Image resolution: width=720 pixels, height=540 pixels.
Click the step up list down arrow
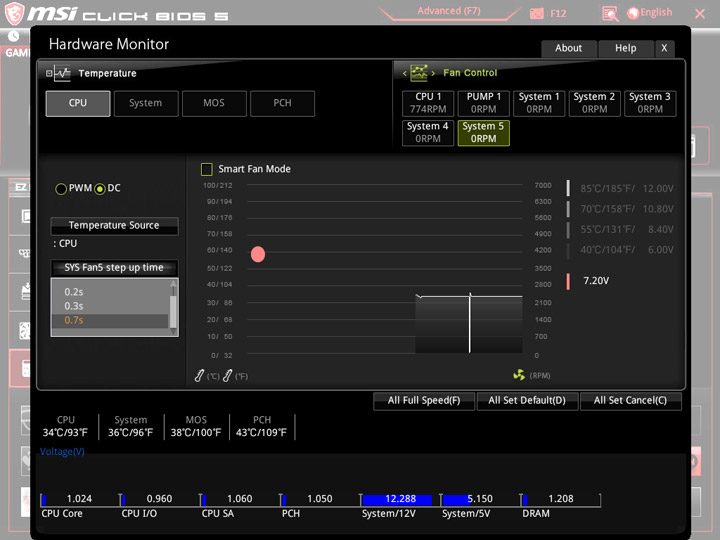(173, 331)
